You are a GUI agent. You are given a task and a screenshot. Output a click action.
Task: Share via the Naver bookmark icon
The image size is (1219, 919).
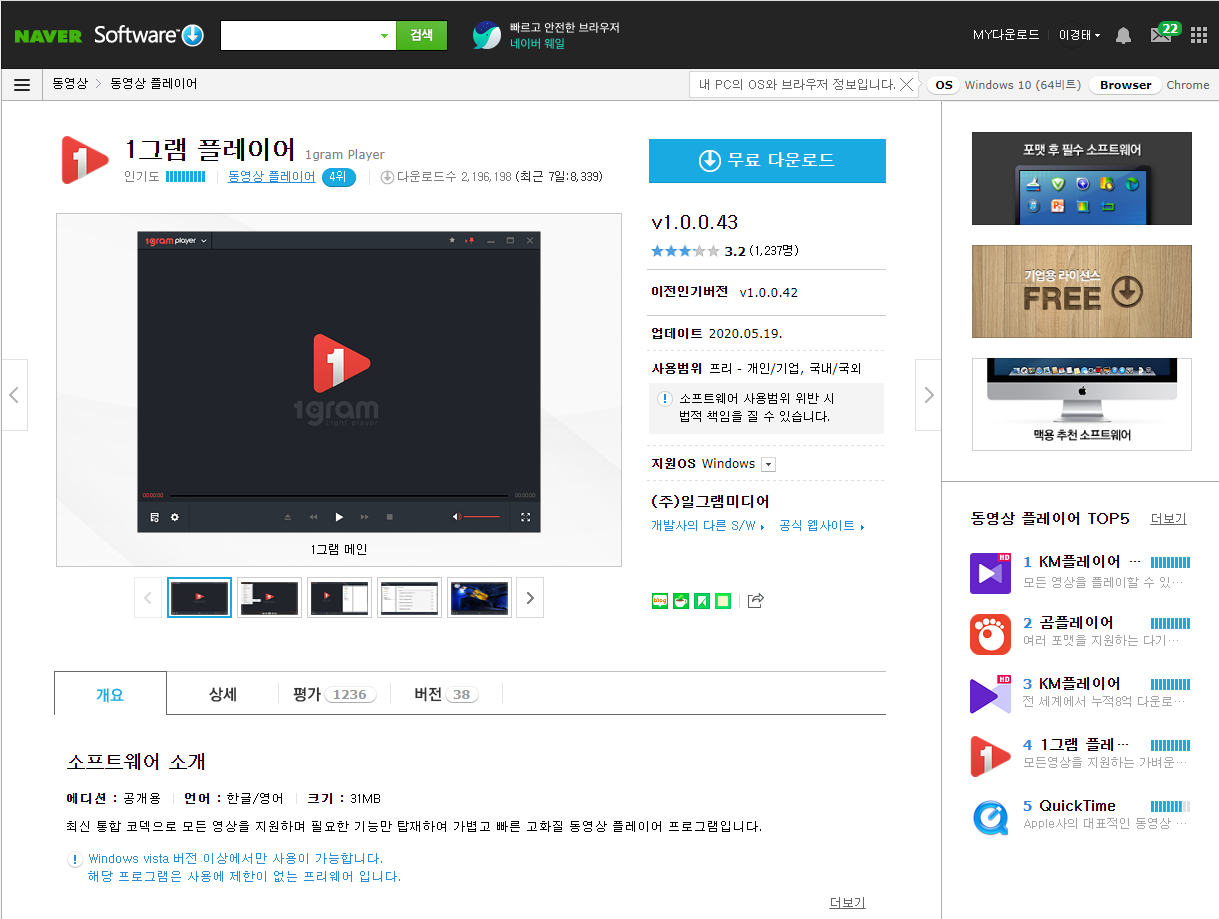tap(702, 601)
